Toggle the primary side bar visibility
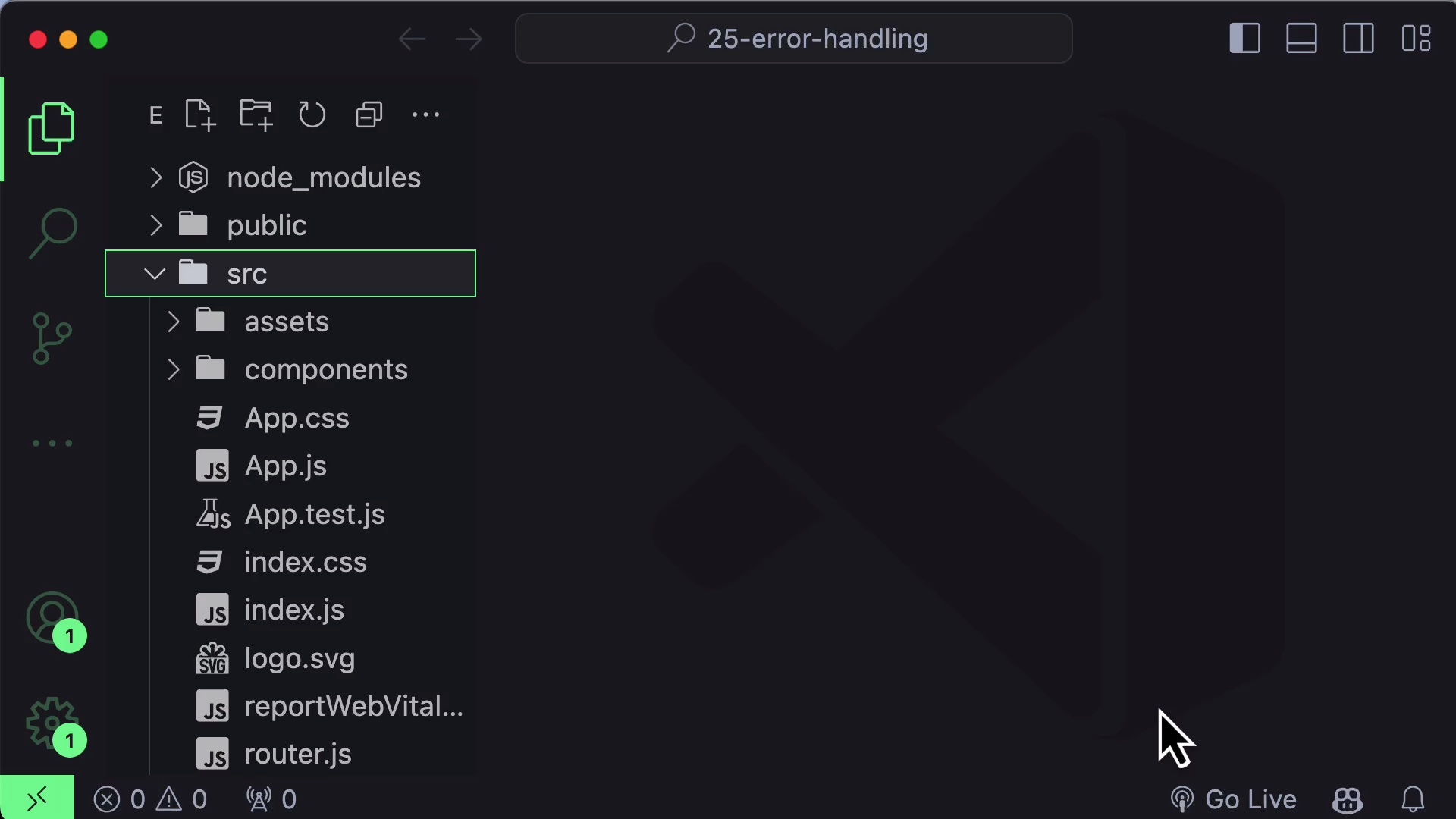 (x=1245, y=38)
